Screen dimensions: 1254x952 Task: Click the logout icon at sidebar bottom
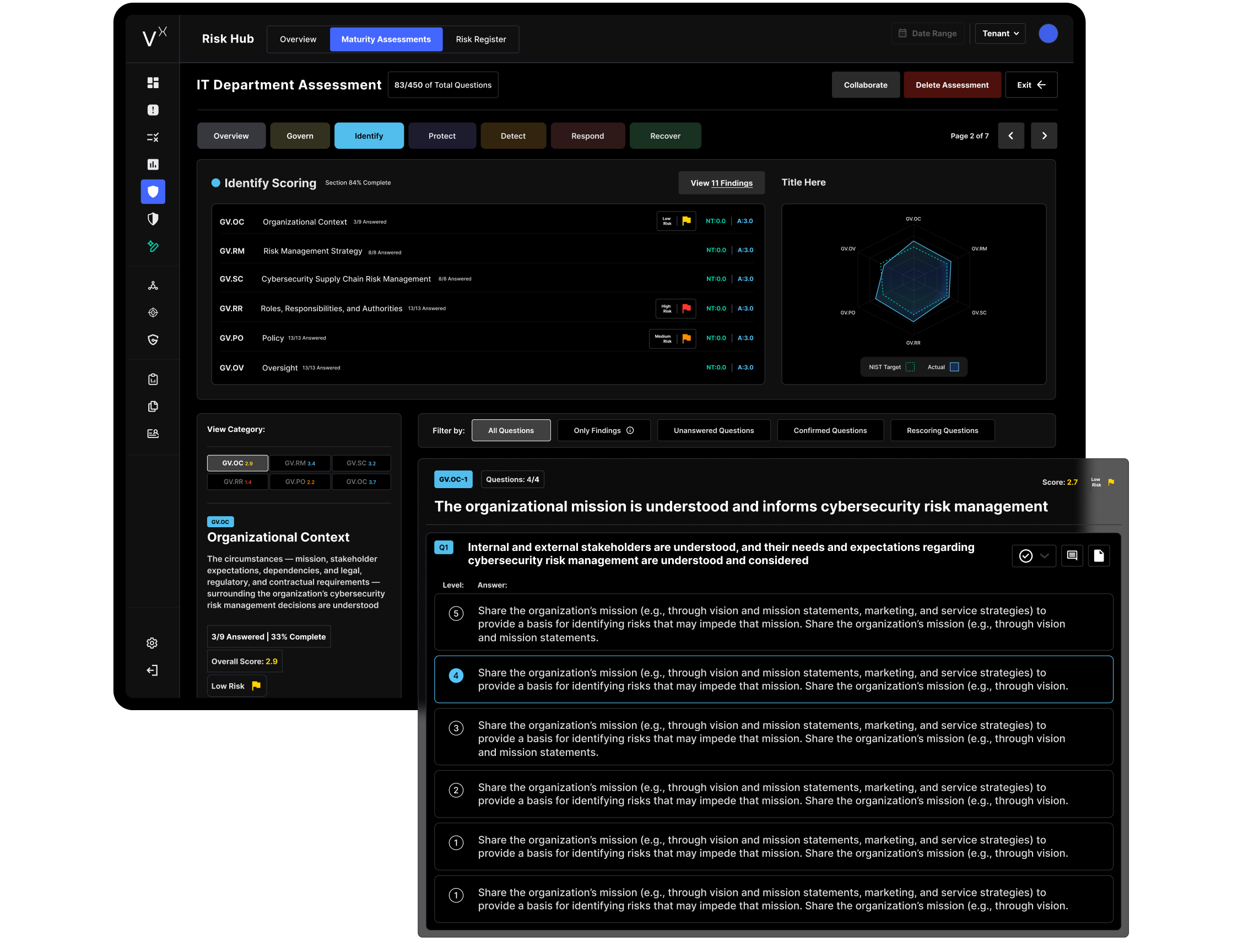click(x=152, y=670)
